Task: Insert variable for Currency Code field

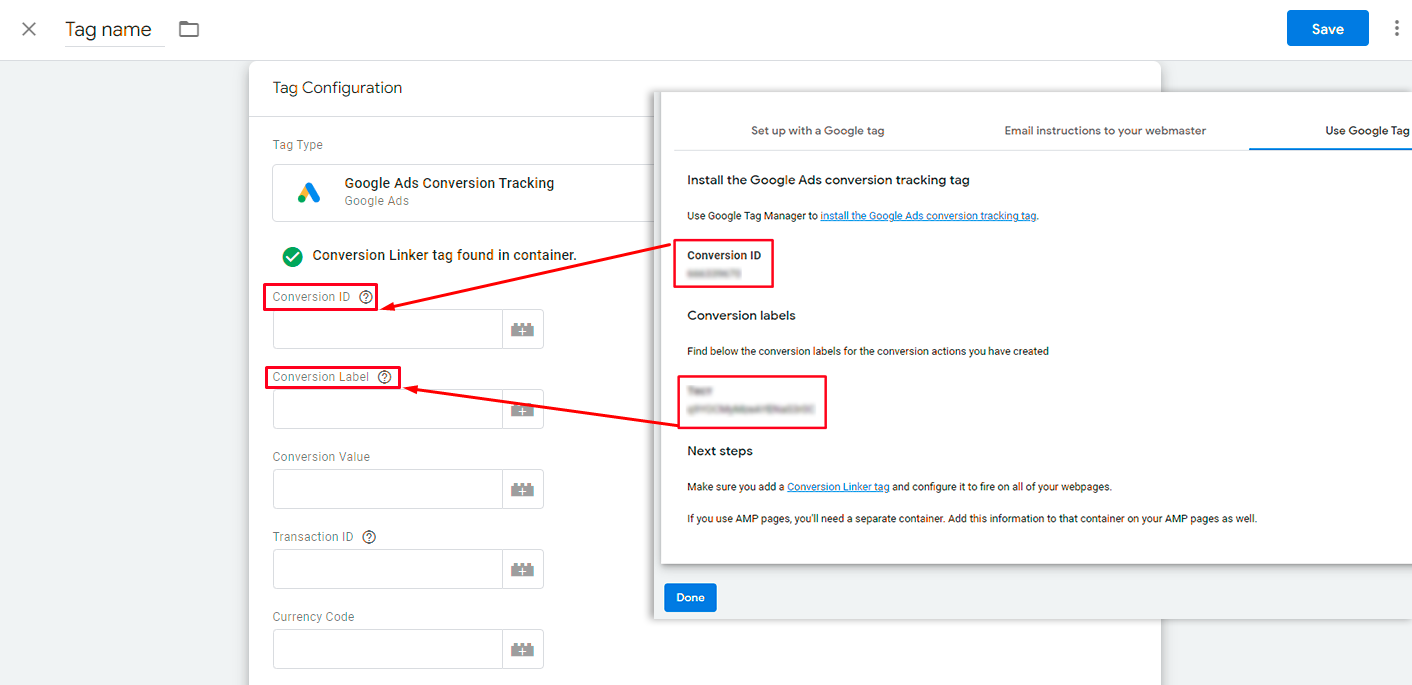Action: pyautogui.click(x=522, y=649)
